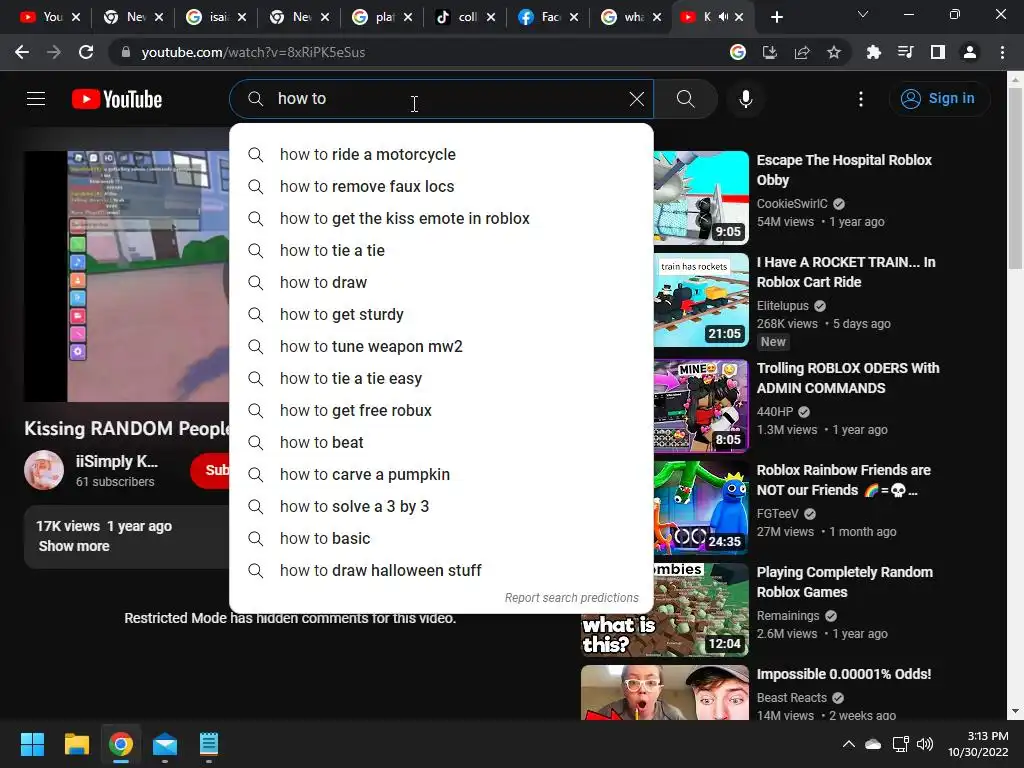This screenshot has width=1024, height=768.
Task: Choose 'how to get free robux'
Action: tap(441, 411)
